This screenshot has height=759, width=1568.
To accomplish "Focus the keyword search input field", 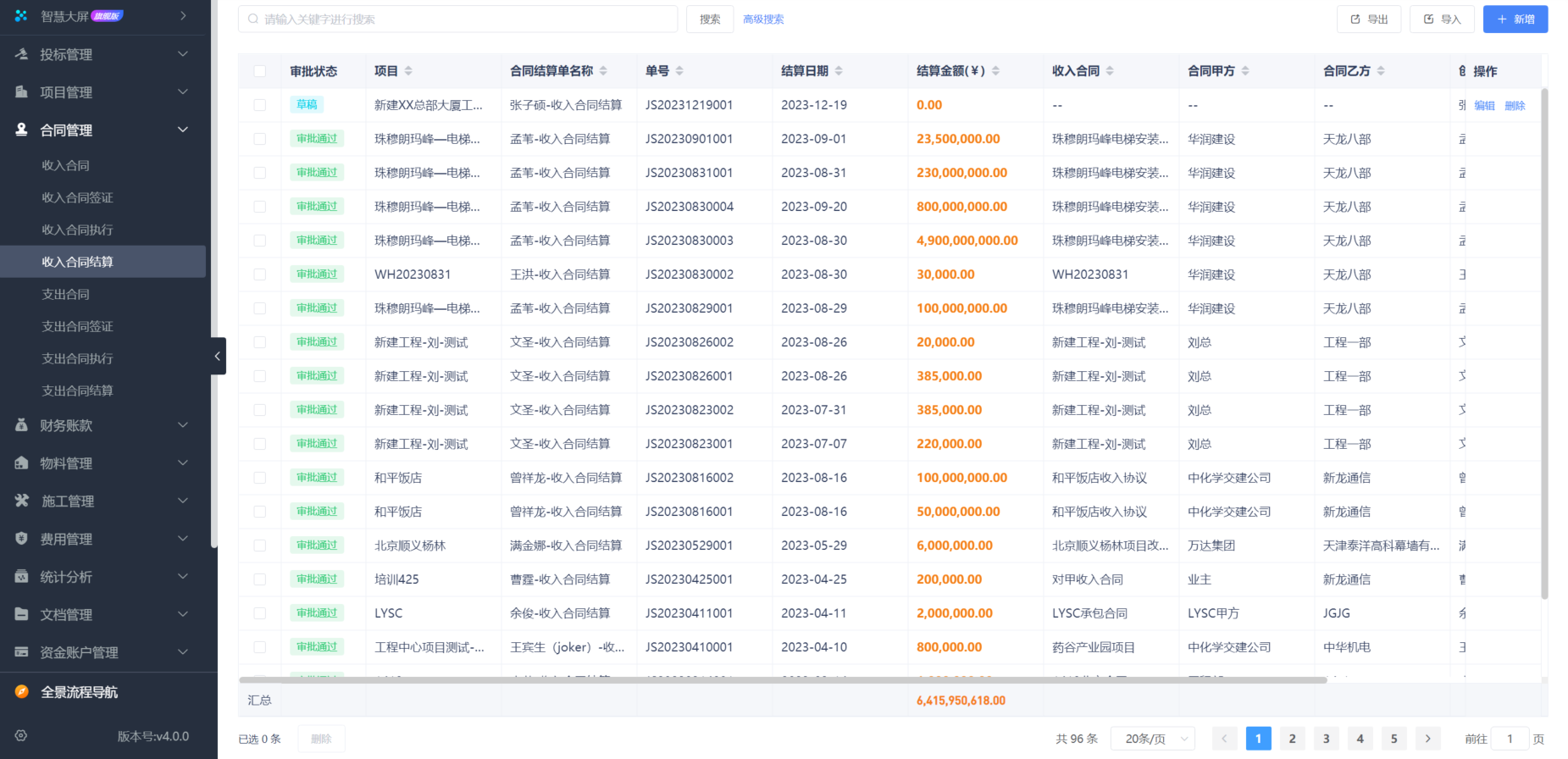I will pos(457,19).
